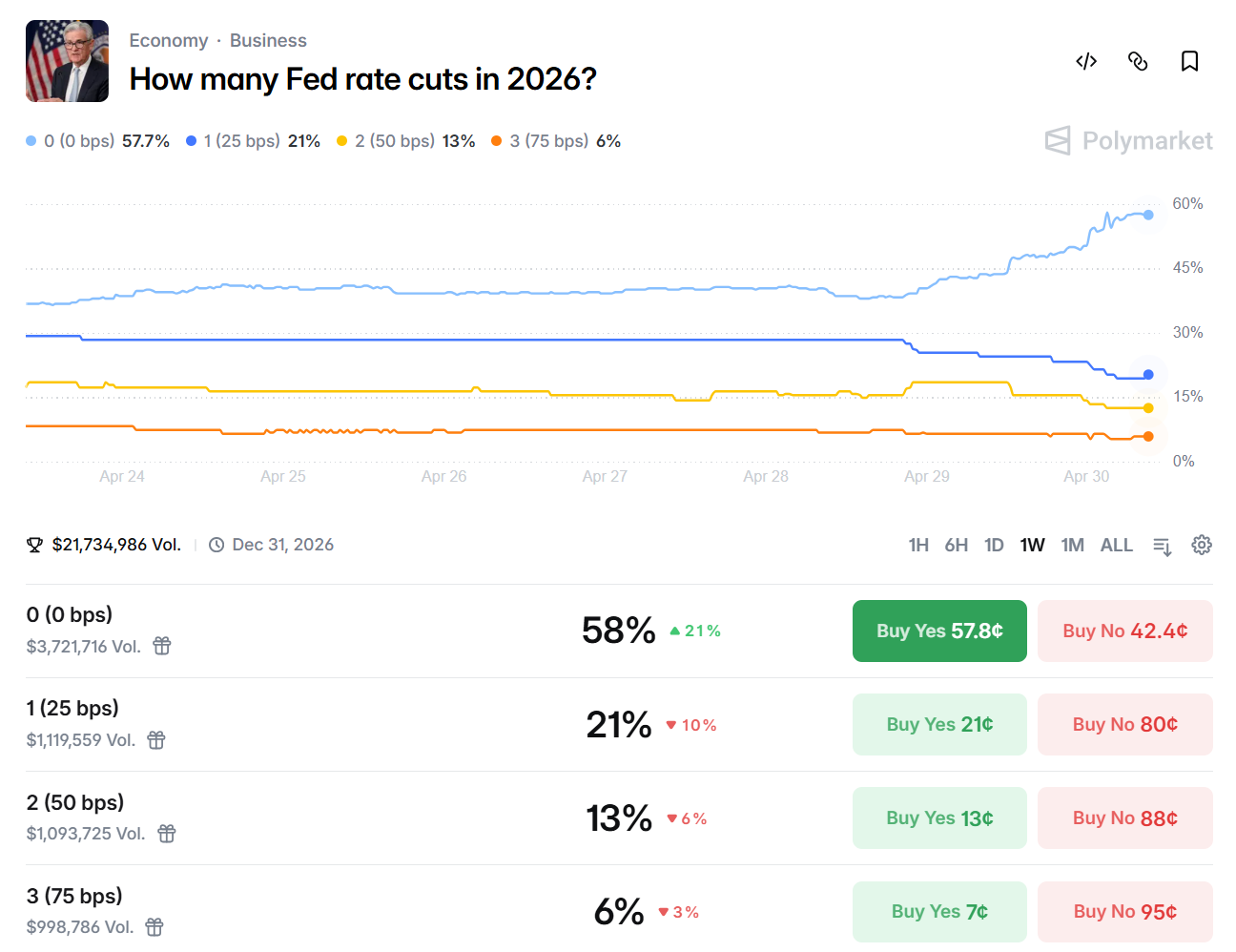Click gift icon beside 0 bps volume
This screenshot has height=952, width=1236.
(162, 646)
